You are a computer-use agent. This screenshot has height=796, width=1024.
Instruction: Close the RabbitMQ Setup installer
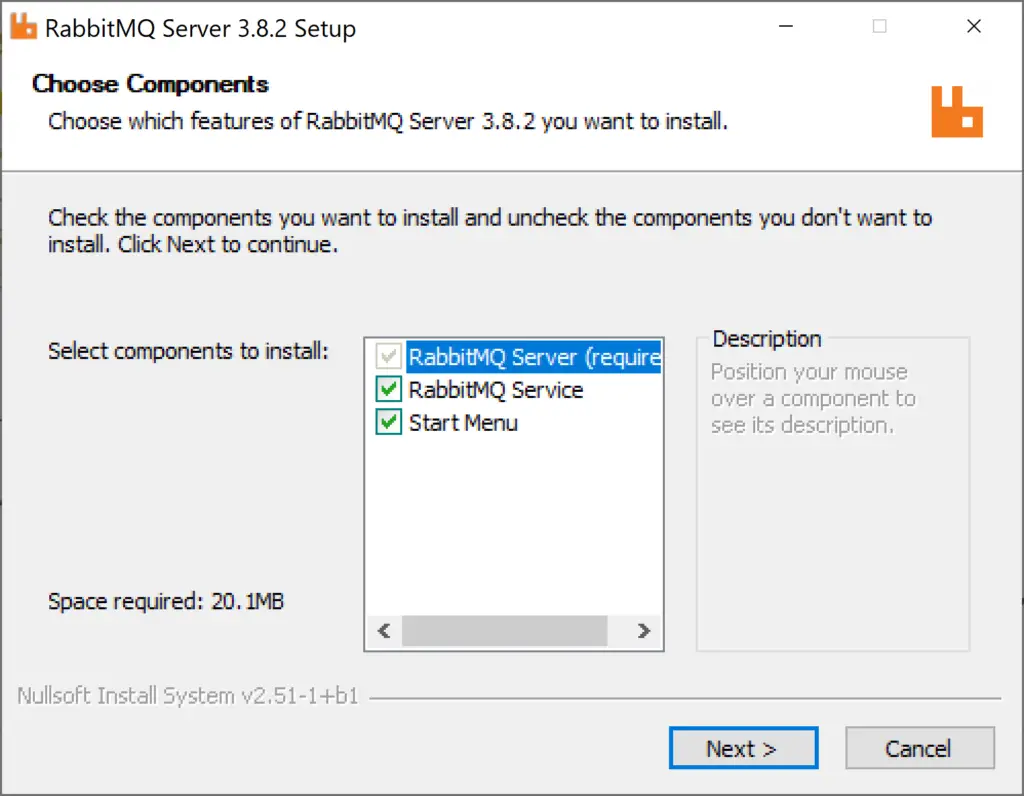tap(974, 27)
